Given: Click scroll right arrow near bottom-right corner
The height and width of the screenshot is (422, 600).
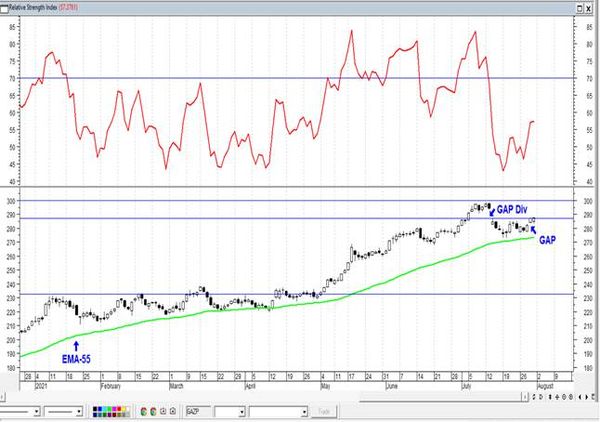Looking at the screenshot, I should tap(587, 397).
